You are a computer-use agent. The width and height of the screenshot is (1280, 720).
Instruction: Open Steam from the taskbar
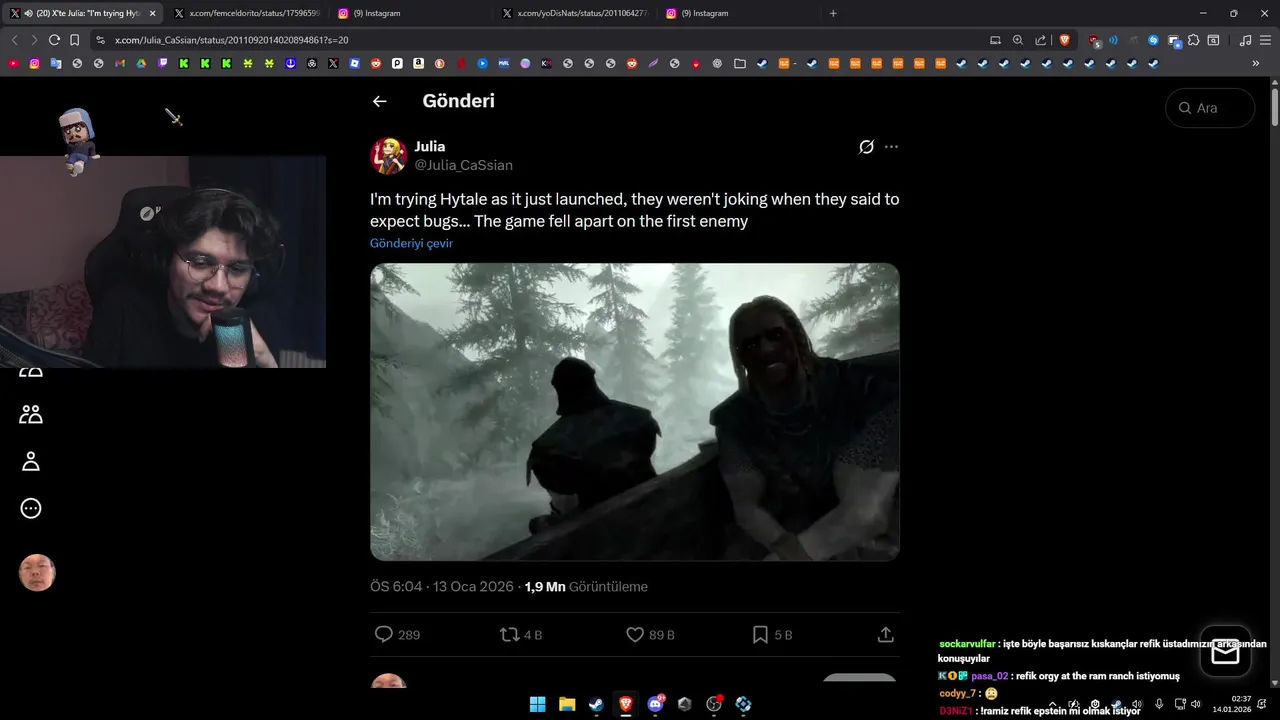pos(596,704)
